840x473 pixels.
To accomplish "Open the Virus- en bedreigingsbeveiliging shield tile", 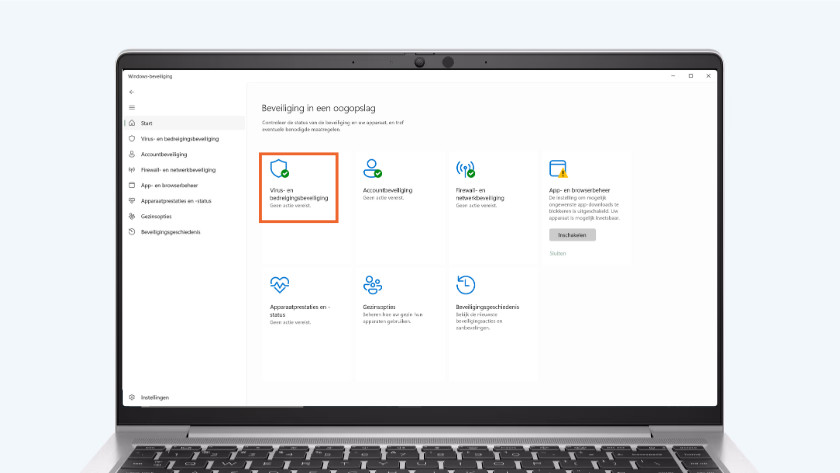I will pos(279,168).
